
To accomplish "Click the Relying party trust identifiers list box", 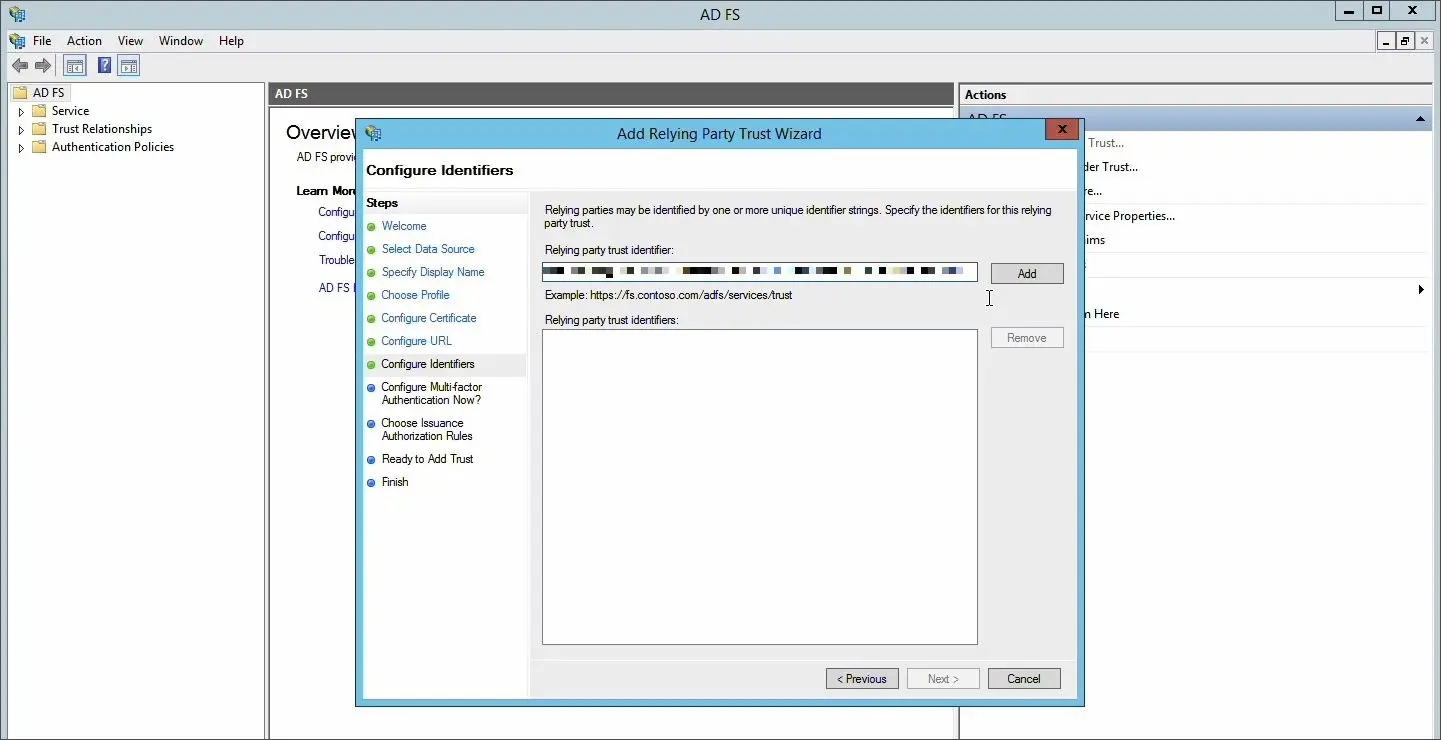I will 760,487.
